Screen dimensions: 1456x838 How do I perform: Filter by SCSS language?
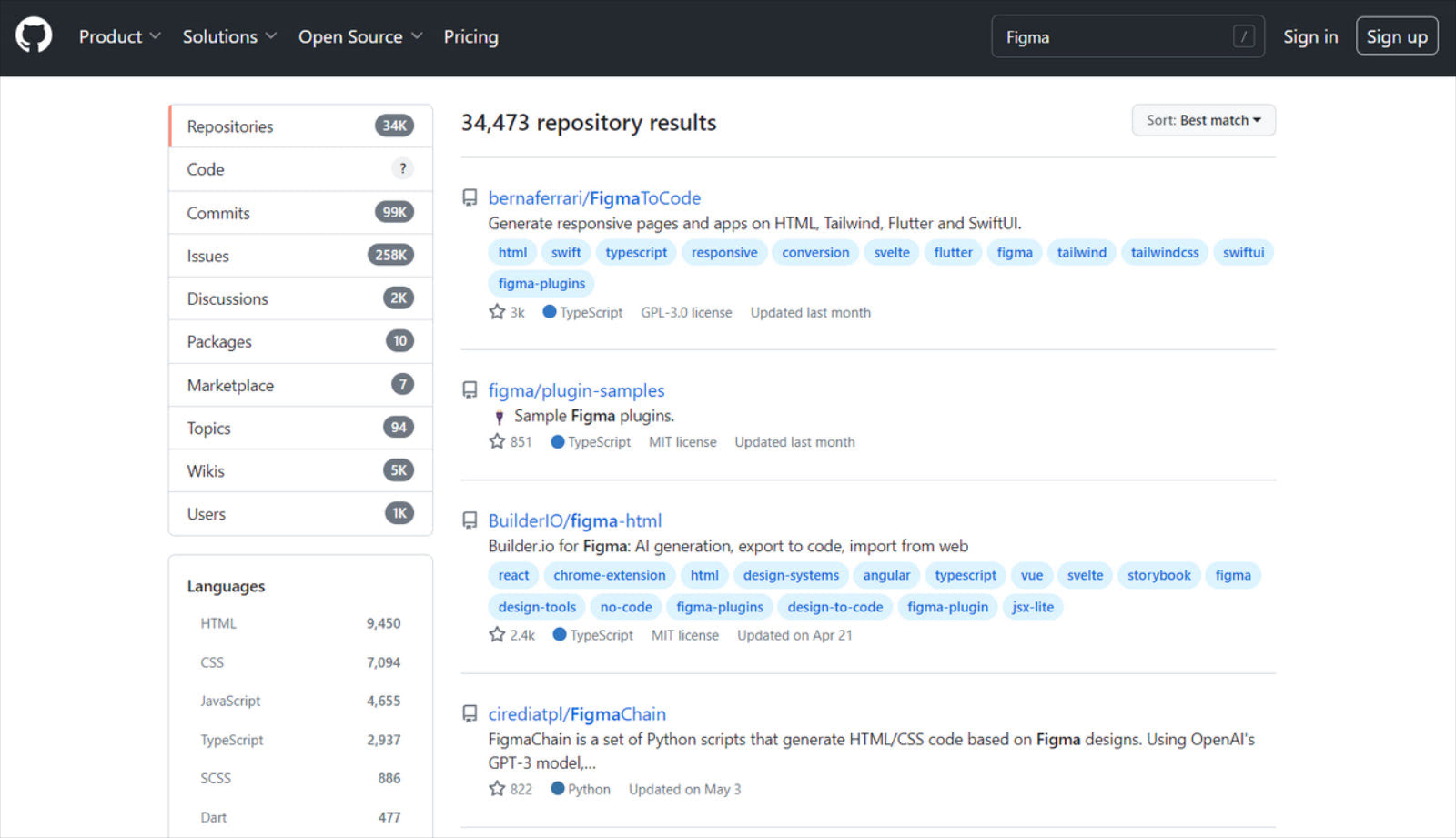[x=300, y=778]
